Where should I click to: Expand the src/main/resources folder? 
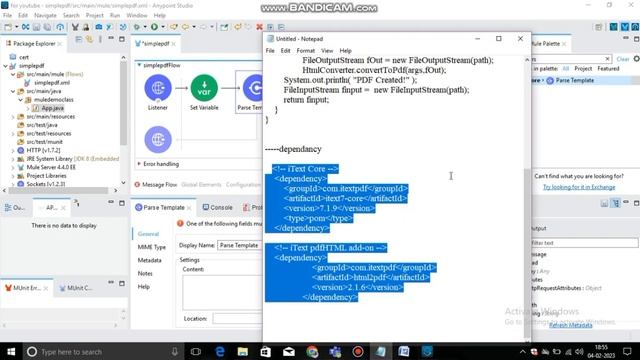click(x=13, y=117)
